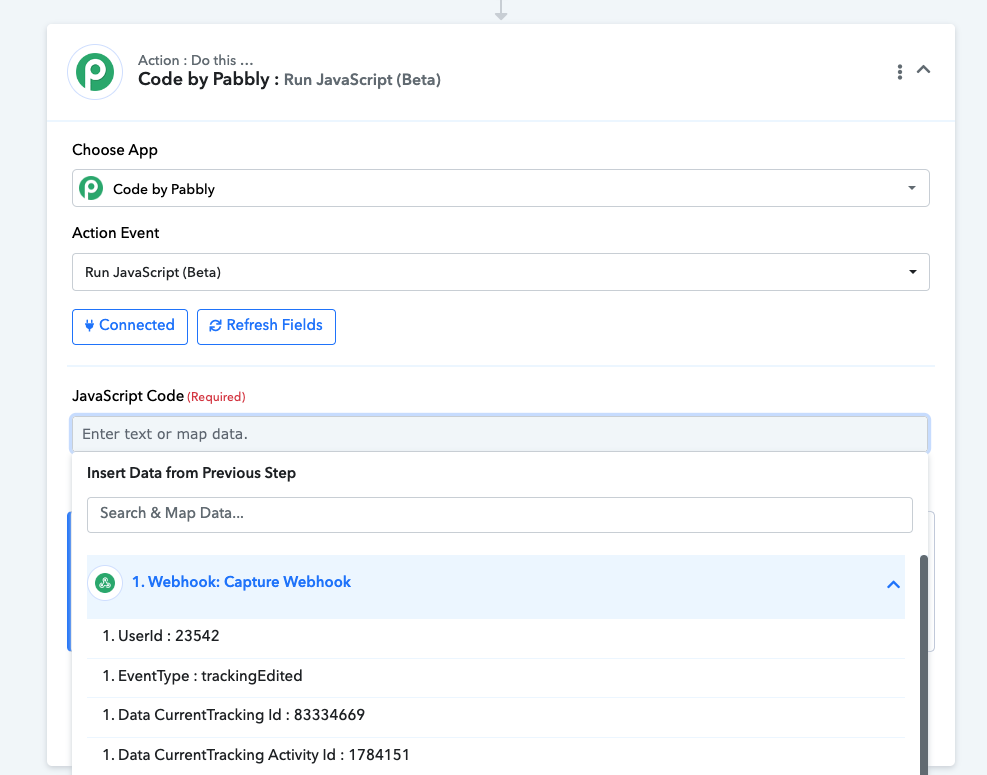Collapse the Webhook: Capture Webhook section

click(893, 584)
